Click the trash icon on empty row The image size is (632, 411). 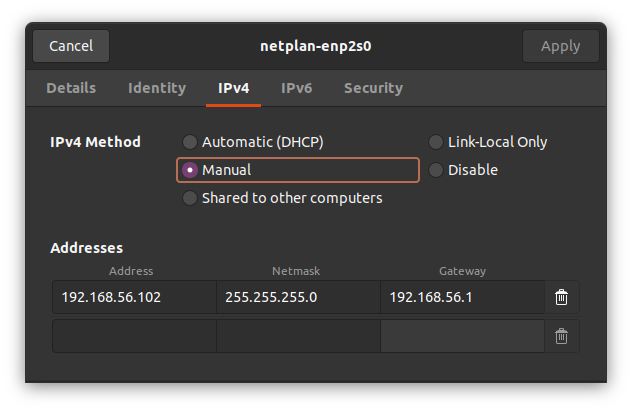(561, 336)
